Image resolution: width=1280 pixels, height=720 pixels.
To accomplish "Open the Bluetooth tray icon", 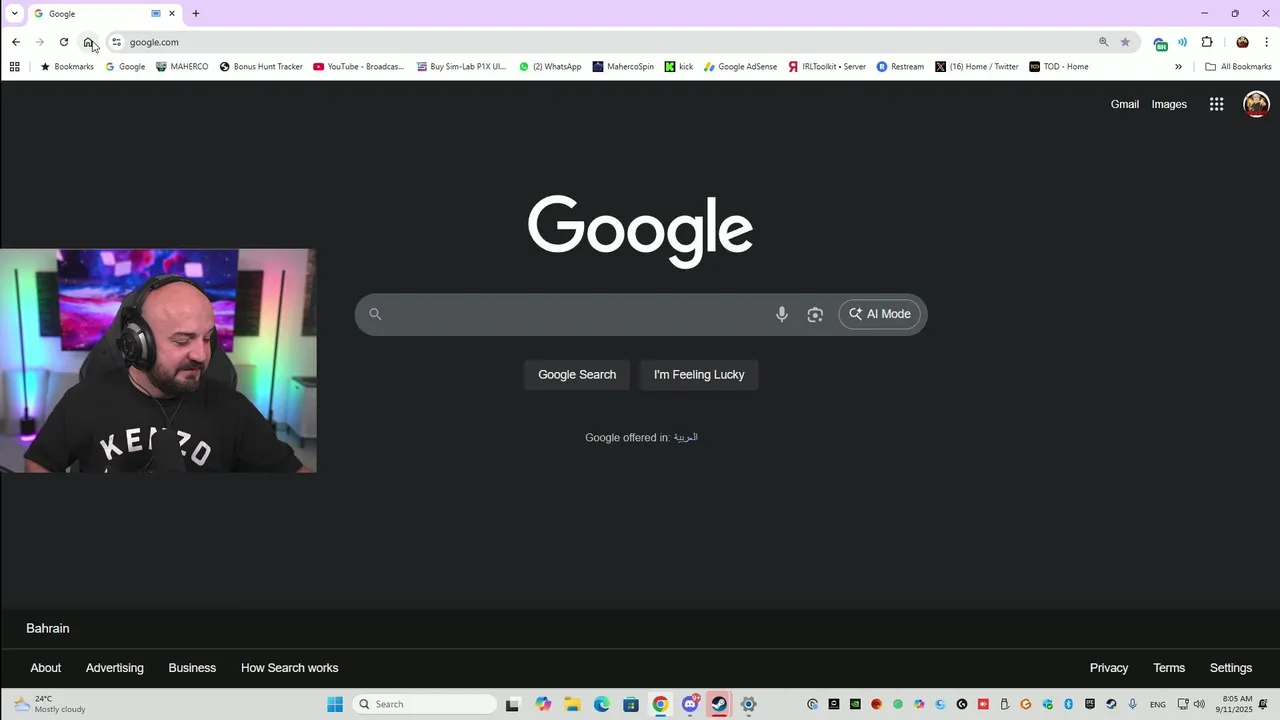I will click(x=1068, y=704).
